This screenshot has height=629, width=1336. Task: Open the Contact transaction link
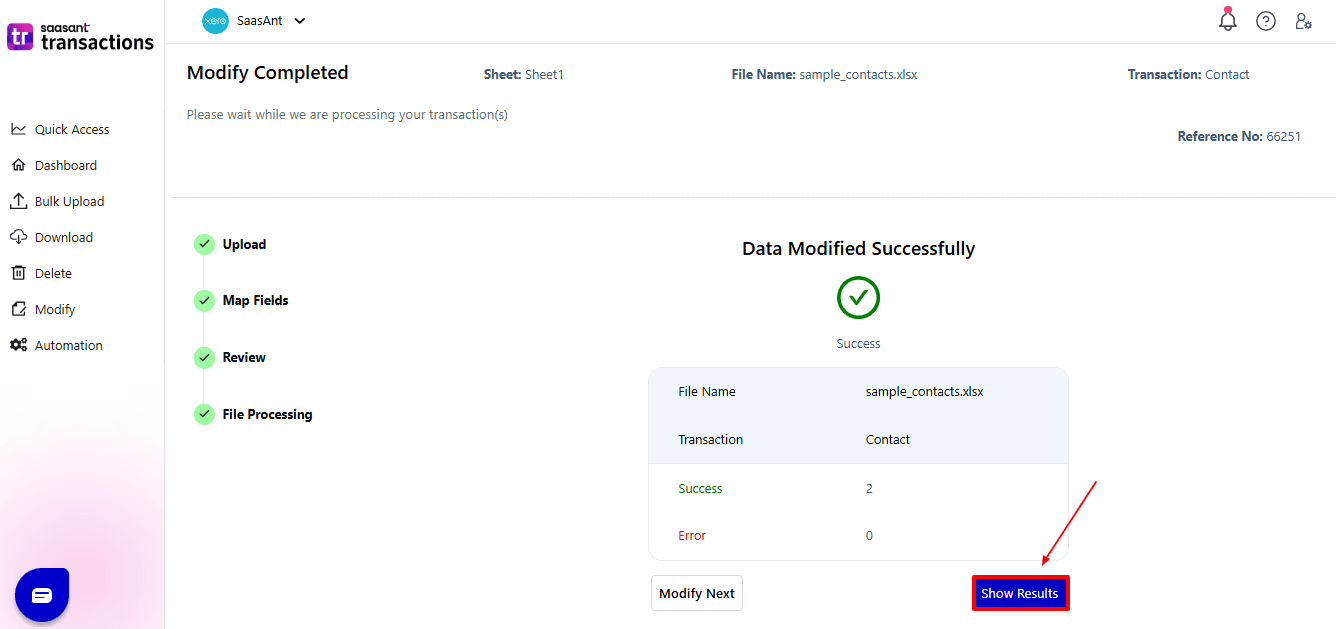1226,74
